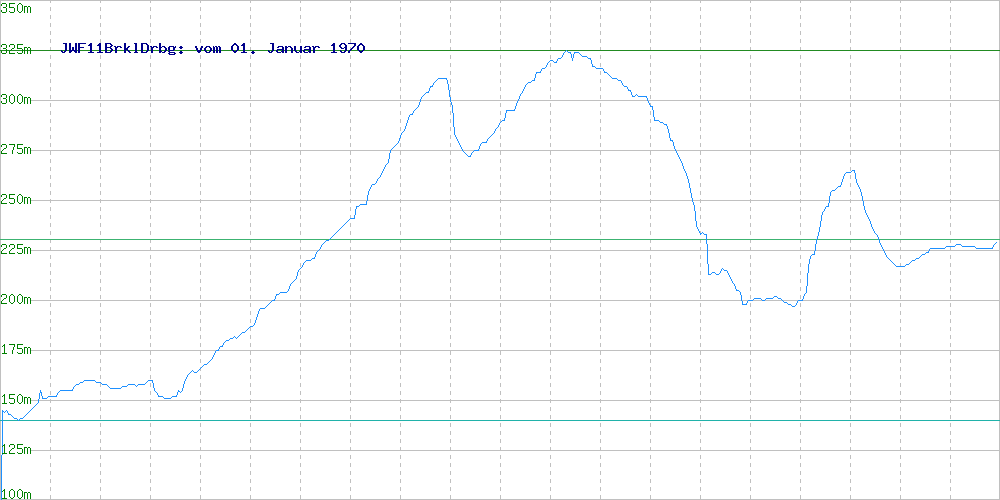Click the 225m axis label
Viewport: 1000px width, 500px height.
tap(17, 250)
